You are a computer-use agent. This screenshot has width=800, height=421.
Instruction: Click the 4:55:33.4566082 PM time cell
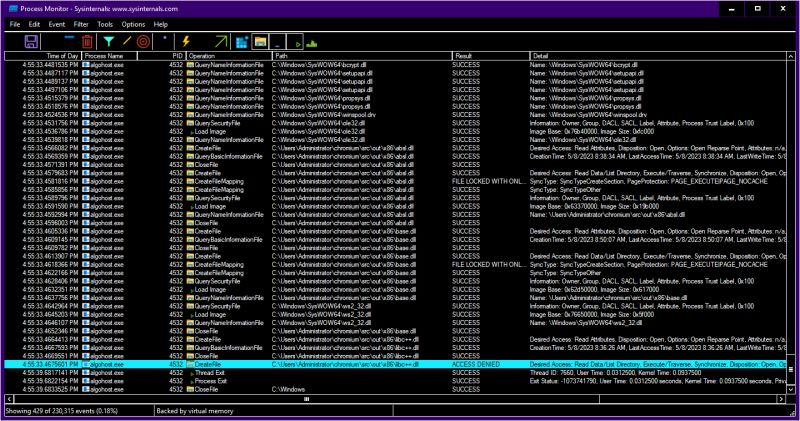click(x=50, y=148)
